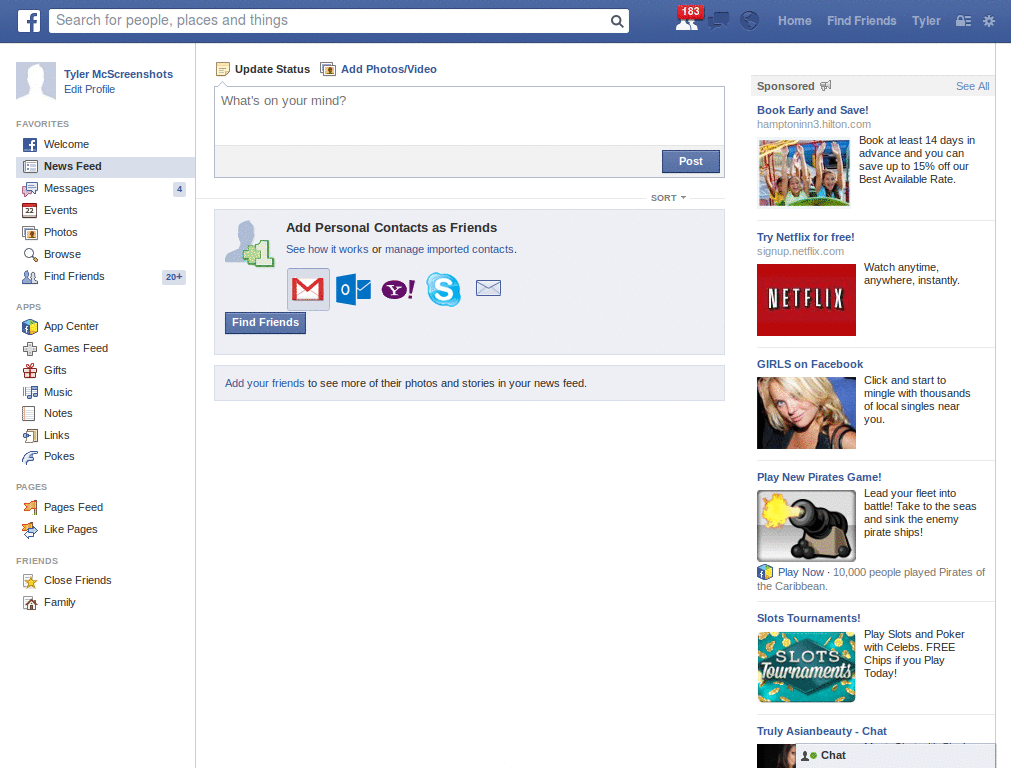
Task: Open Book Early and Save ad link
Action: coord(812,110)
